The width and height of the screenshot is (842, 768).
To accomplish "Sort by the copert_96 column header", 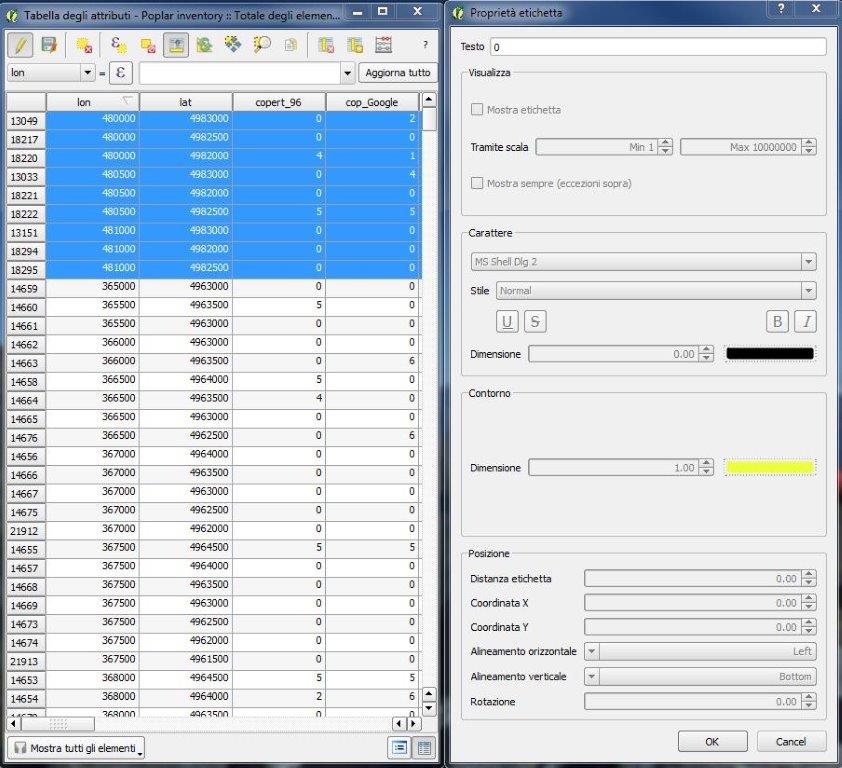I will (x=278, y=102).
